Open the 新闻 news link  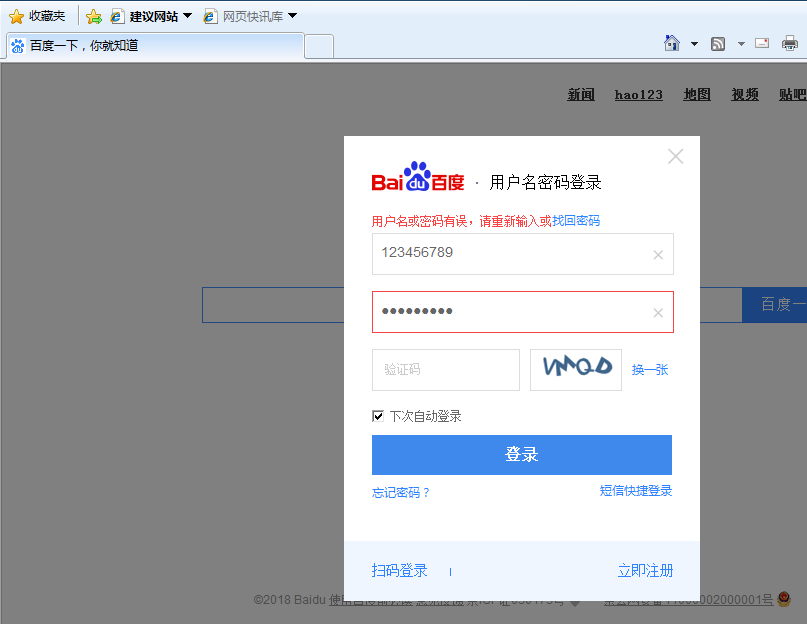(x=581, y=95)
